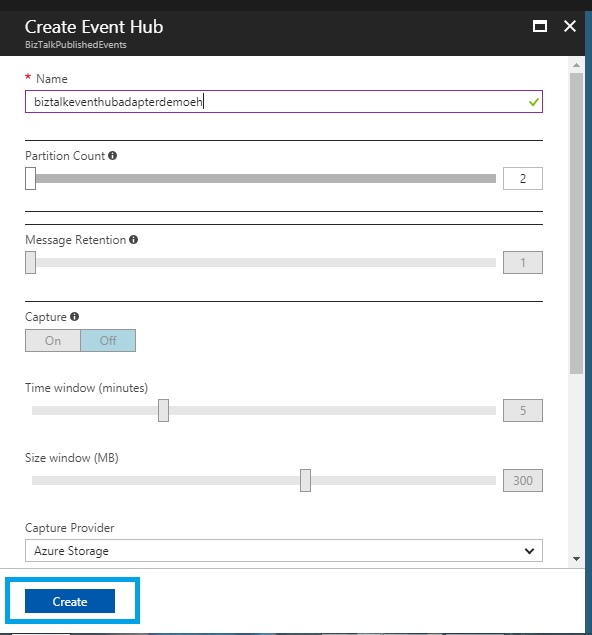Click the Partition Count slider handle
Viewport: 592px width, 635px height.
pyautogui.click(x=30, y=179)
